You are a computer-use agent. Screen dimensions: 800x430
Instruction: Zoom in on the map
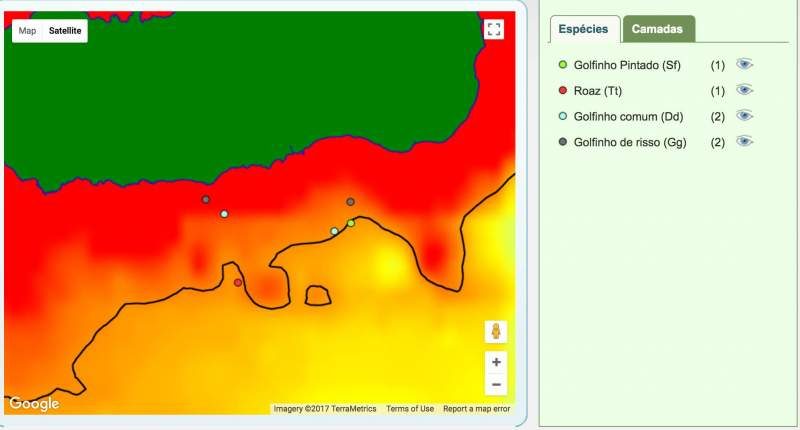tap(496, 362)
